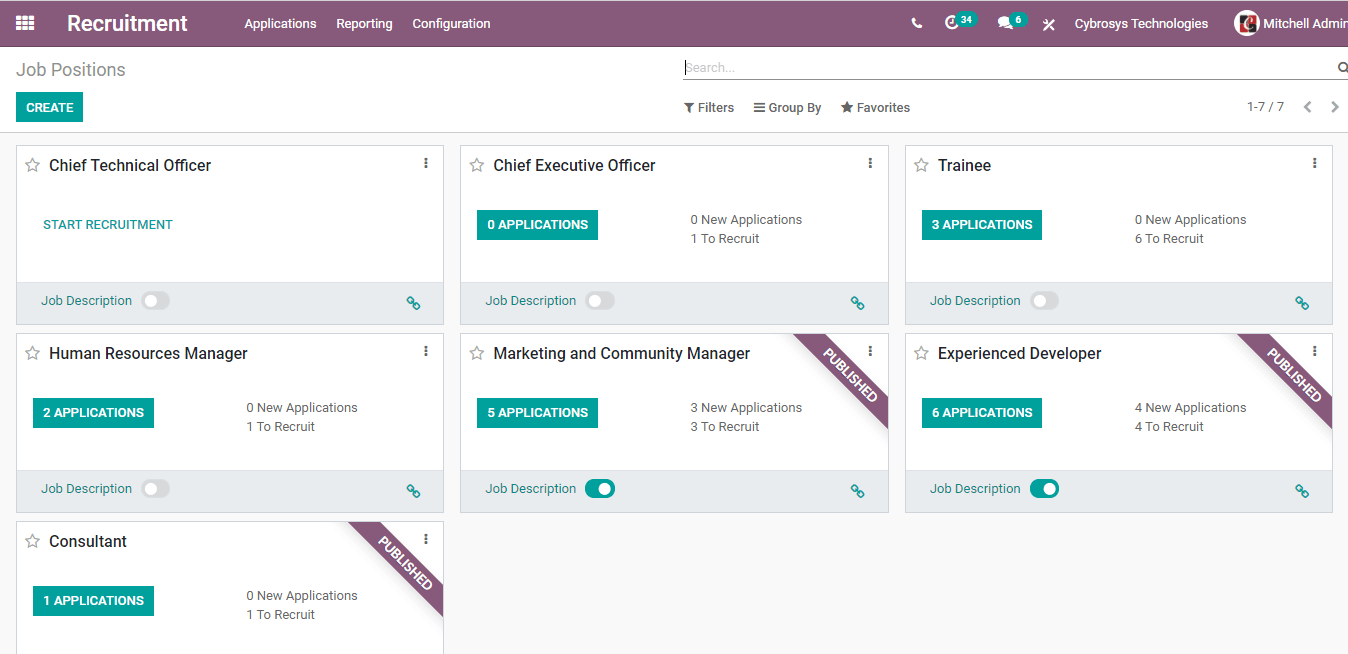Open kebab menu on Chief Technical Officer card
Image resolution: width=1348 pixels, height=654 pixels.
[x=426, y=163]
